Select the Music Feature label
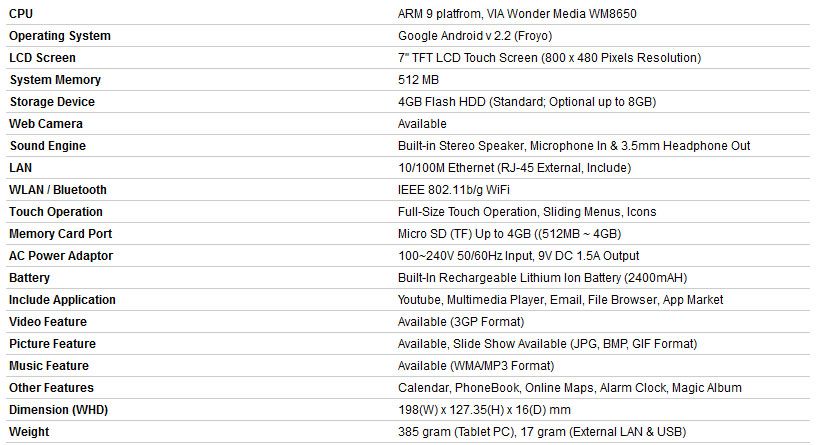This screenshot has width=818, height=445. [49, 366]
